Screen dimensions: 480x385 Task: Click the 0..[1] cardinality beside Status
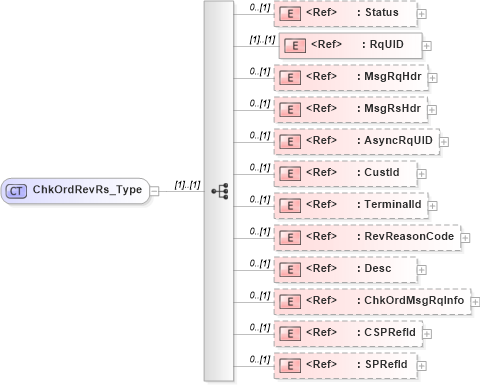pyautogui.click(x=260, y=8)
